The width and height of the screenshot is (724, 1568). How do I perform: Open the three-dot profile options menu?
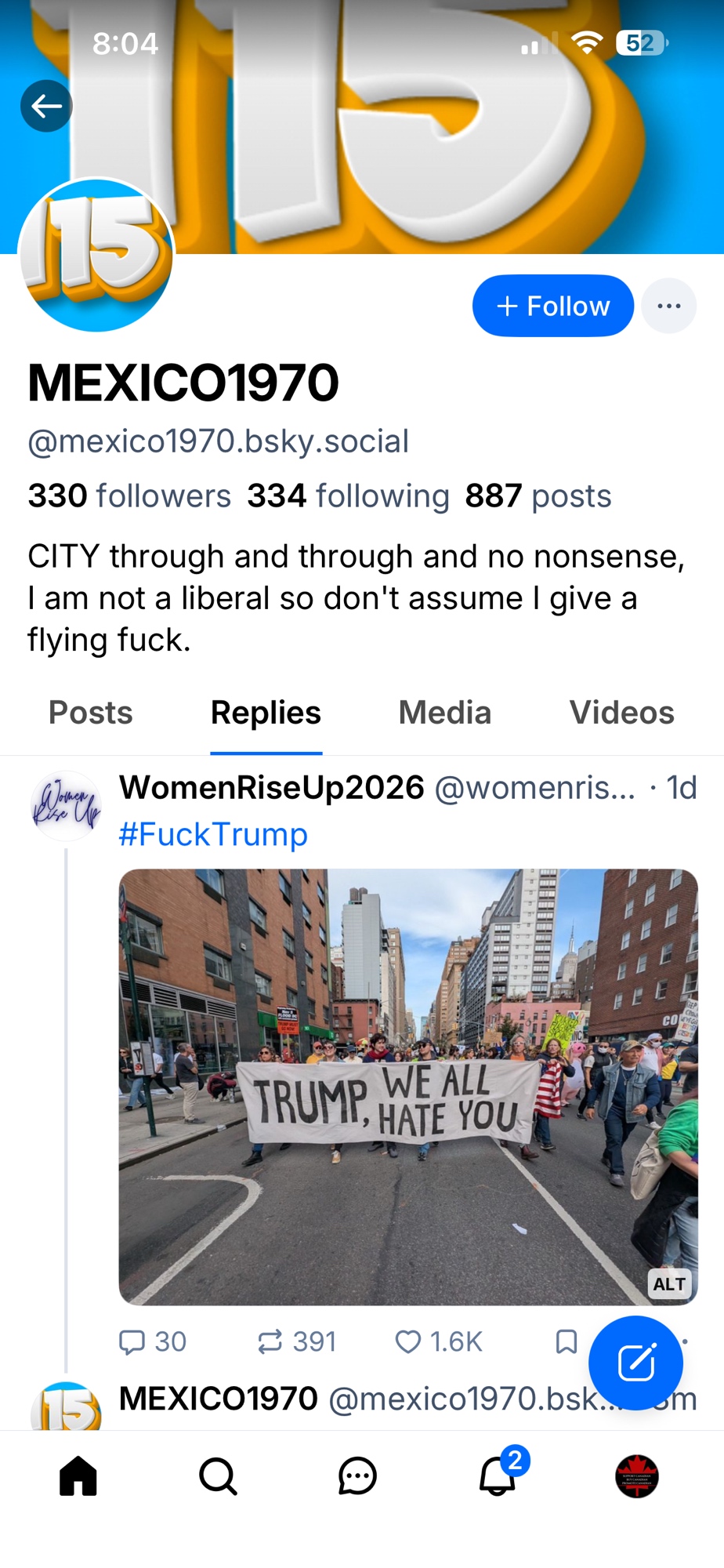(x=668, y=306)
